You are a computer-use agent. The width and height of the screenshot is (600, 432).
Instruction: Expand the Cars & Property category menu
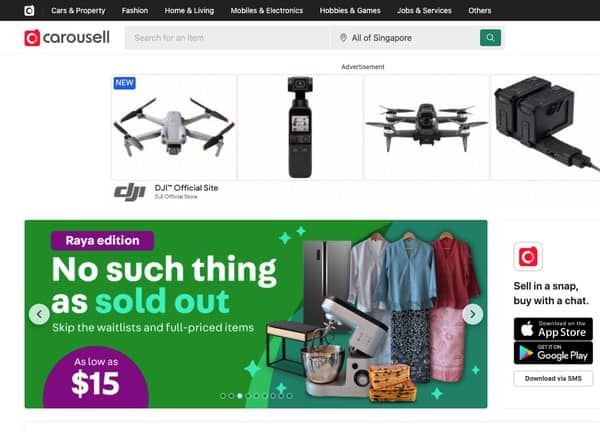(x=78, y=11)
